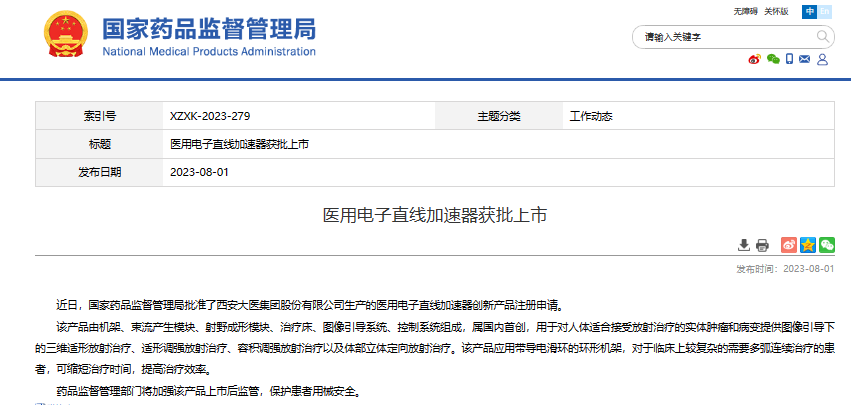Open the Weibo icon in header
Image resolution: width=851 pixels, height=405 pixels.
(x=754, y=59)
